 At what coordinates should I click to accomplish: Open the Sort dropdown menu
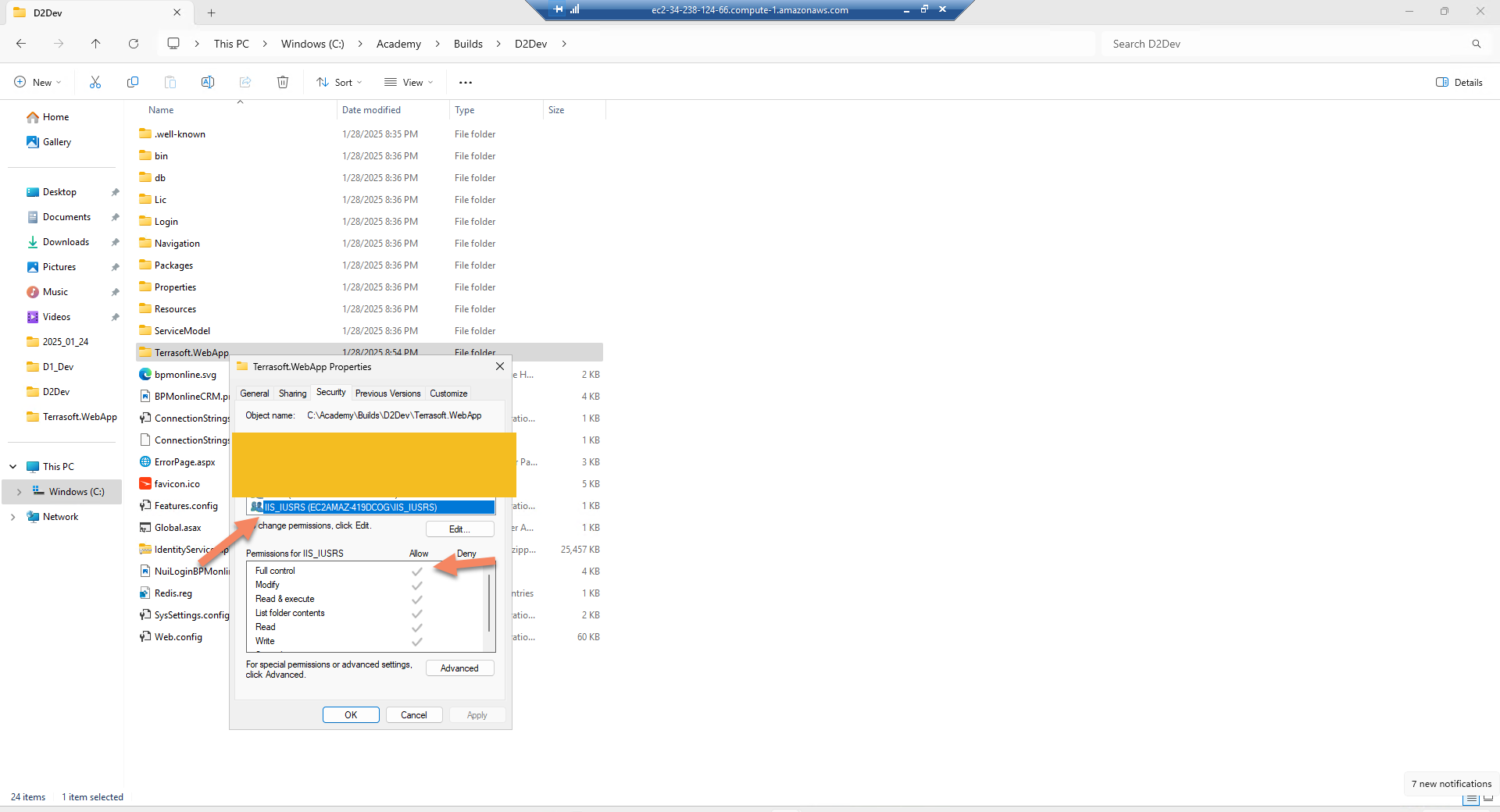pos(339,82)
